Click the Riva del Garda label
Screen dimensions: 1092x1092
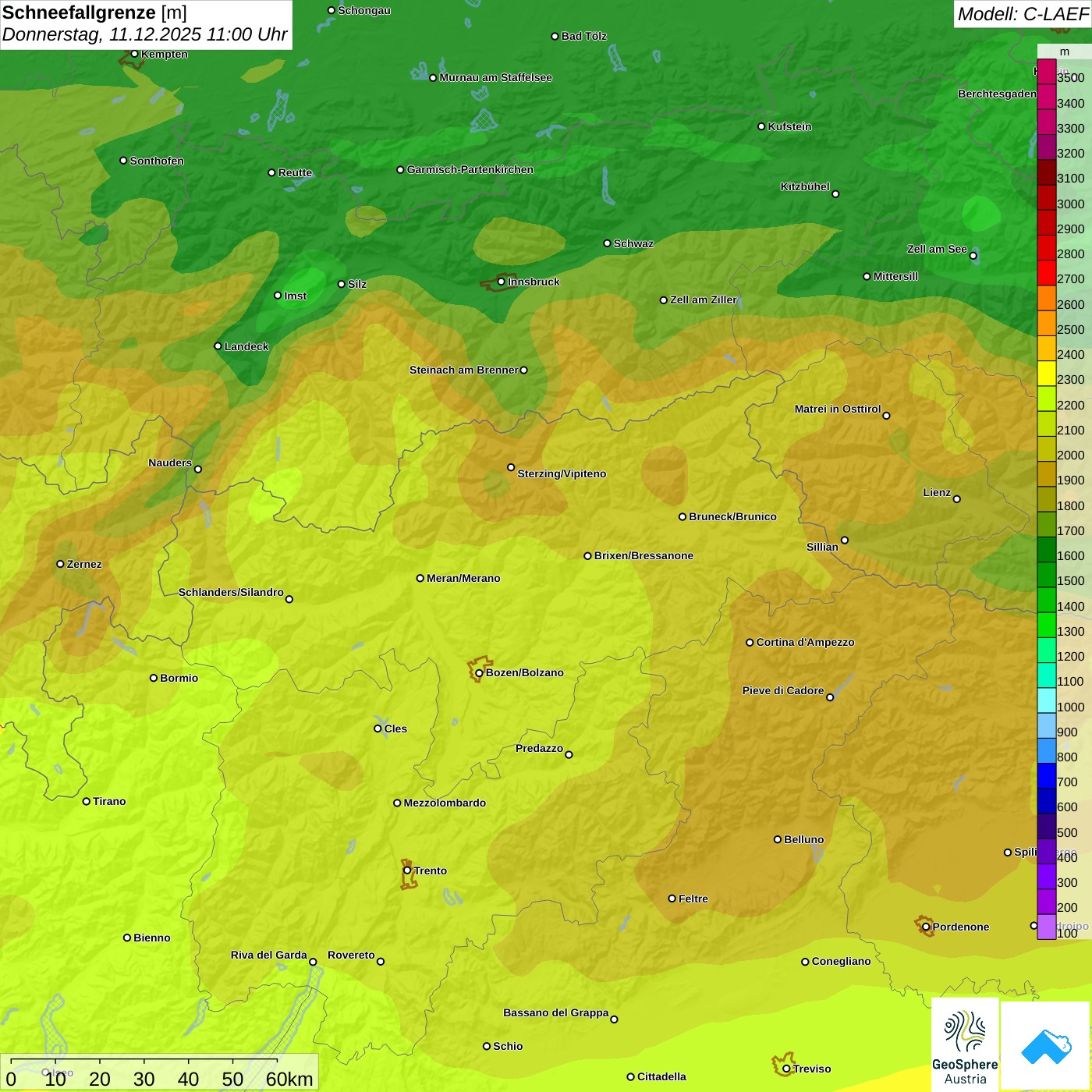tap(268, 955)
